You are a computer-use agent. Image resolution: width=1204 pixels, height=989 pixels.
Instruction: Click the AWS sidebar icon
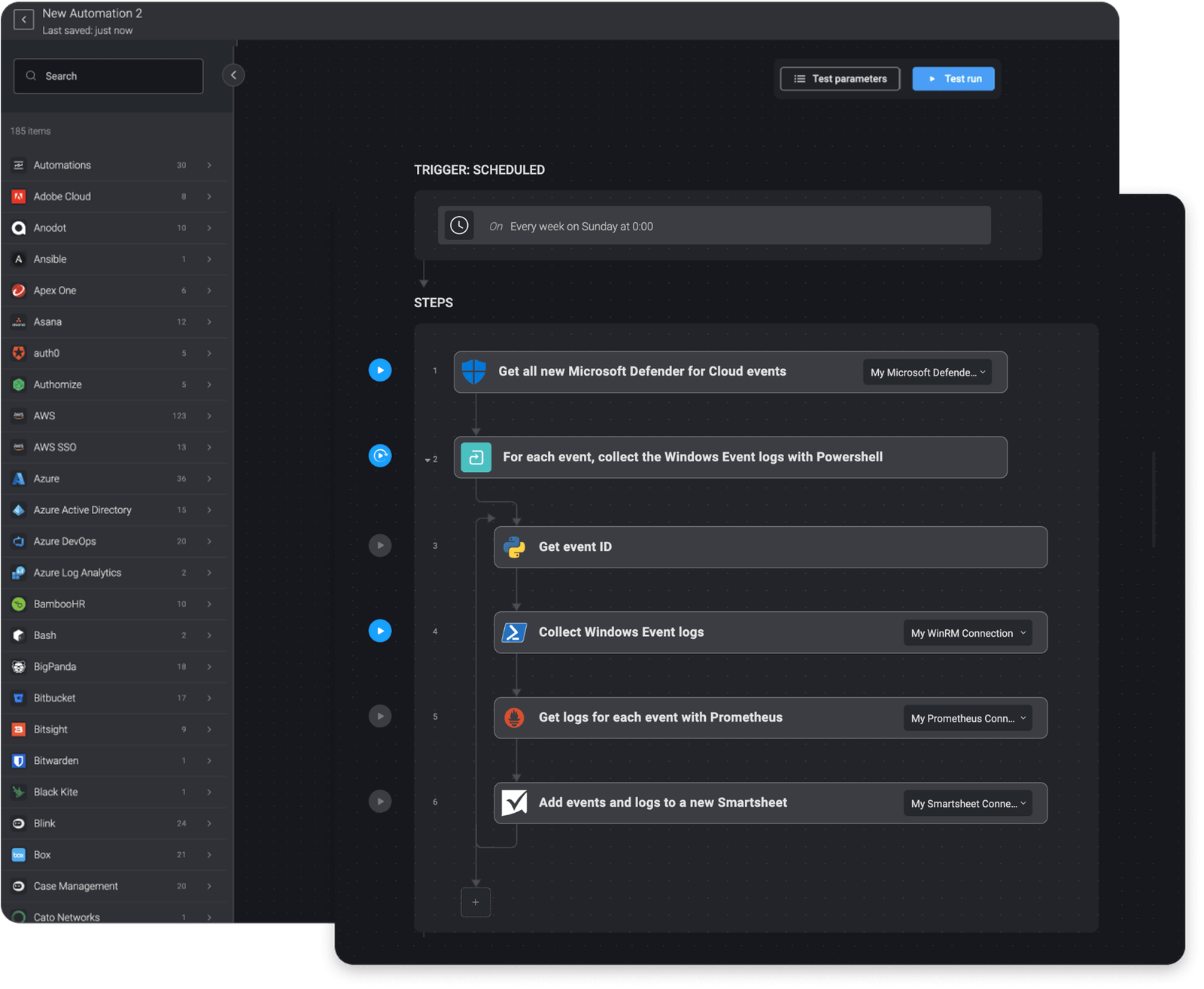[18, 415]
